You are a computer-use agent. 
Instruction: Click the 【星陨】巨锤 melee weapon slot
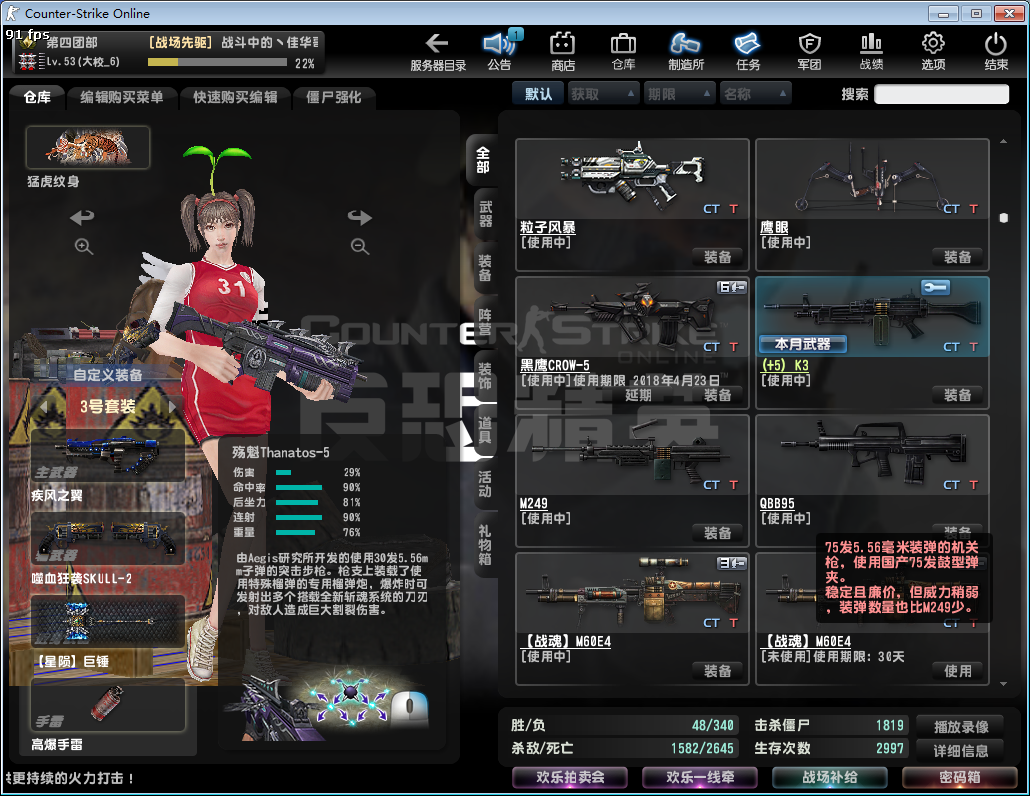(x=108, y=621)
